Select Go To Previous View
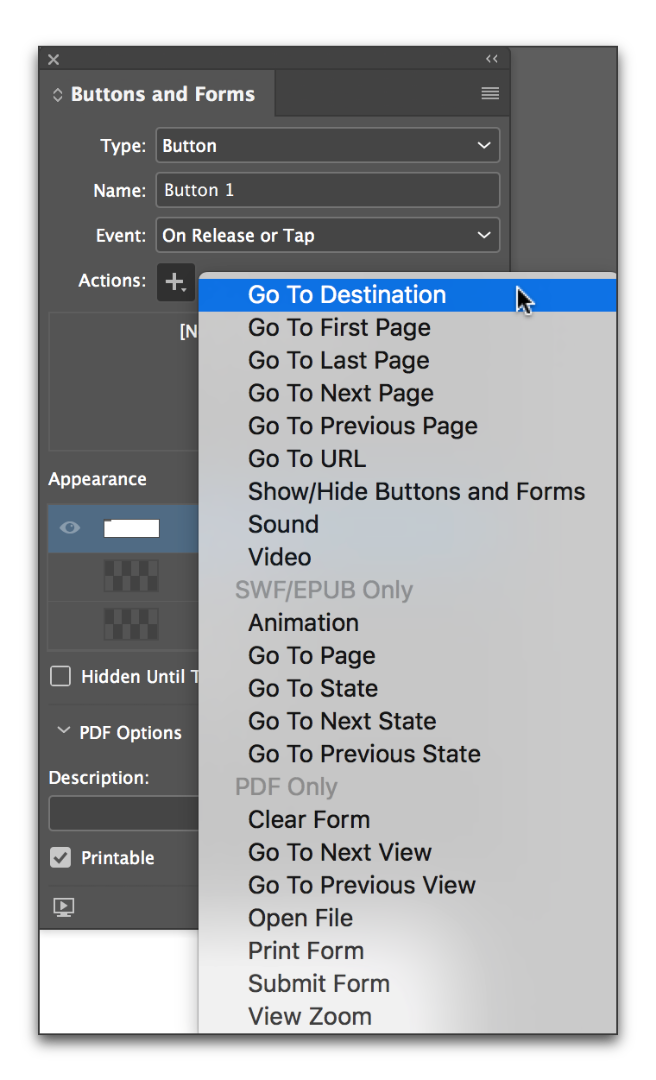Viewport: 656px width, 1080px height. pos(362,885)
